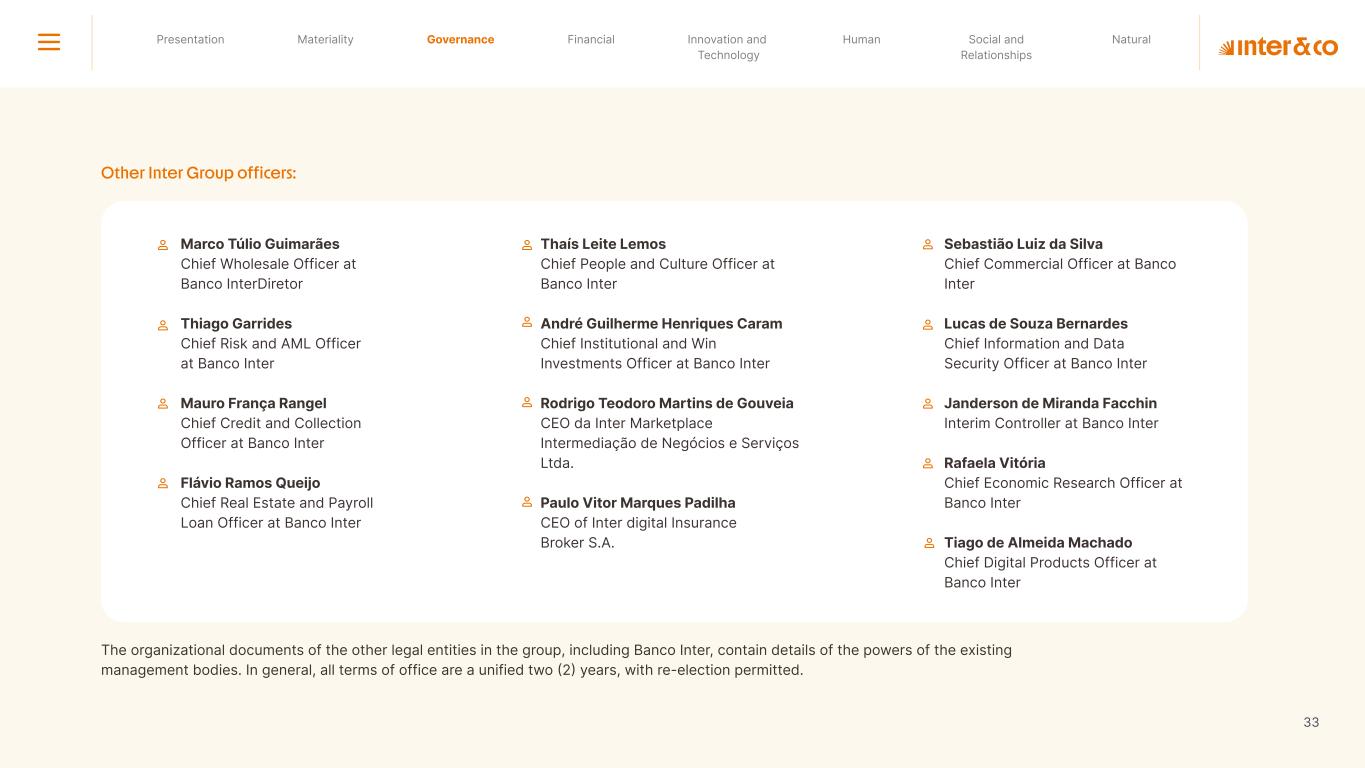Click person icon beside Thaís Leite Lemos
The image size is (1365, 768).
coord(527,245)
